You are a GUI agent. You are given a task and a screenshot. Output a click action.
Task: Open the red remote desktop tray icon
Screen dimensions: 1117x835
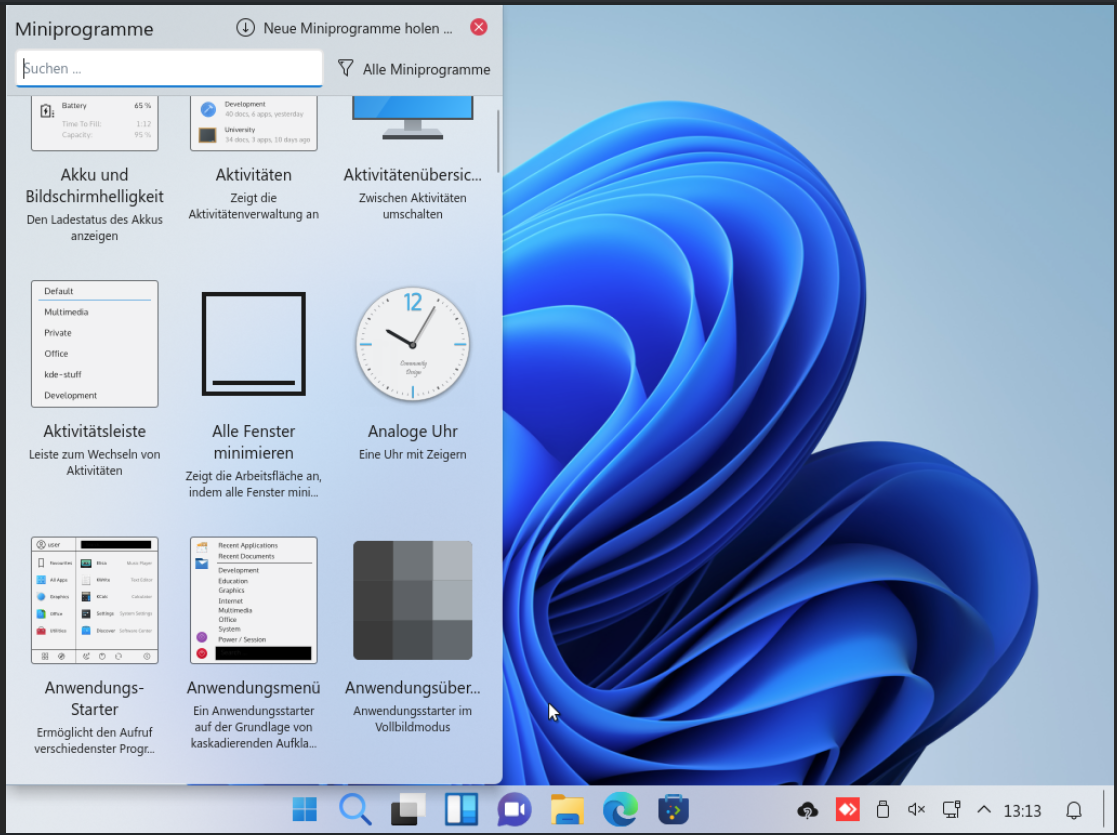click(847, 809)
